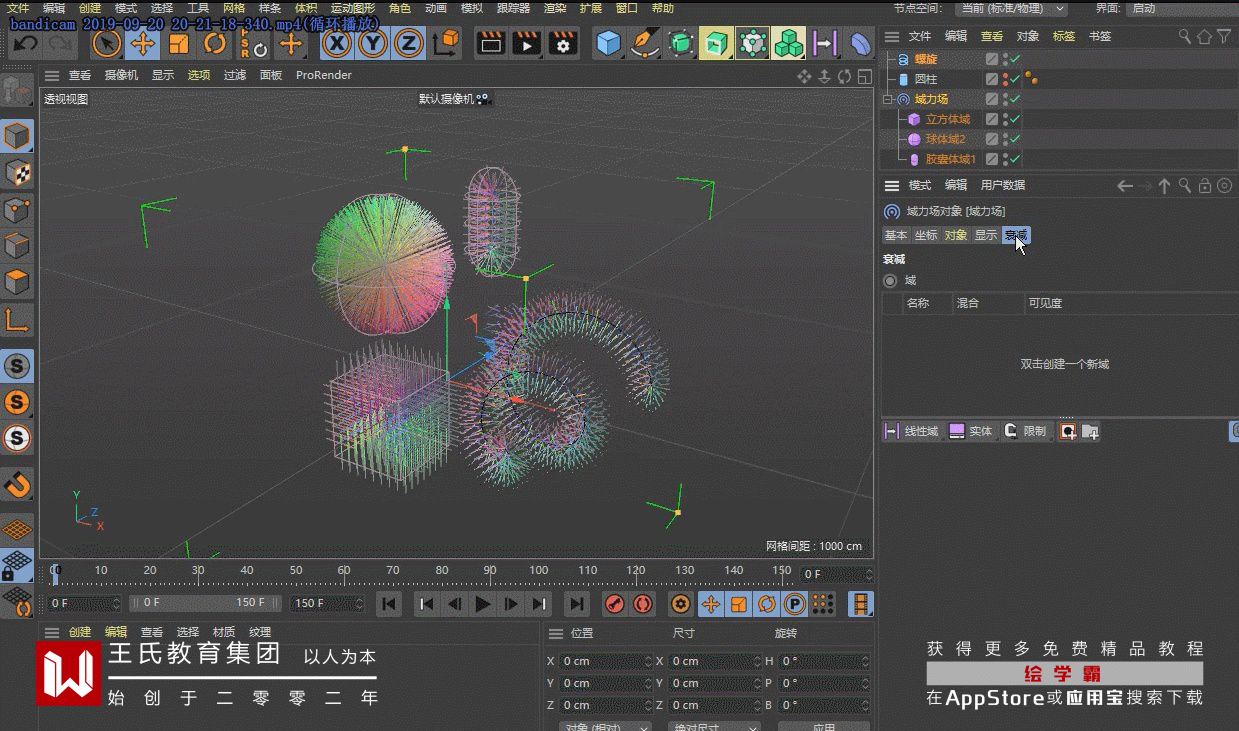Screen dimensions: 1239x731
Task: Click the green Volume Builder cubes icon
Action: tap(789, 44)
